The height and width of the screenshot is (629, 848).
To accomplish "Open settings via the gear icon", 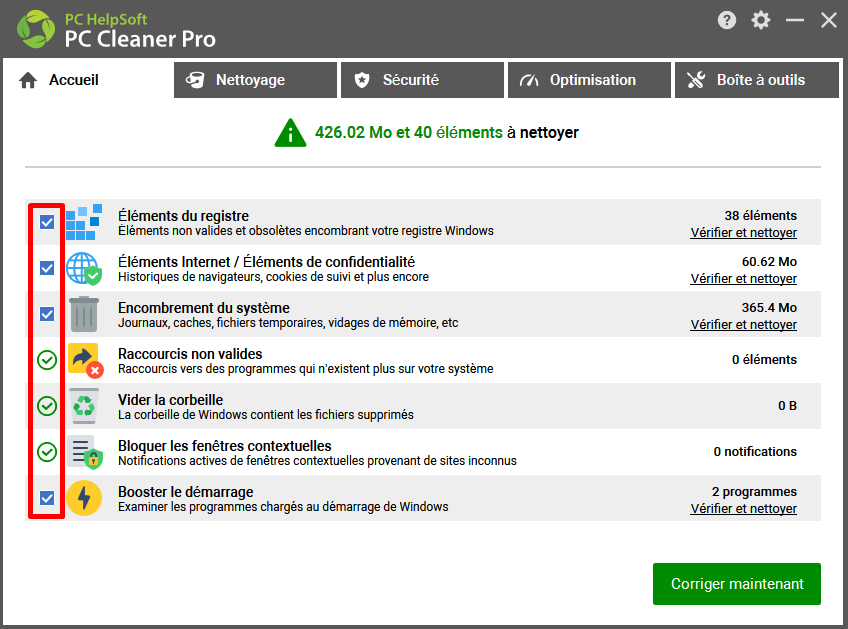I will [x=760, y=21].
